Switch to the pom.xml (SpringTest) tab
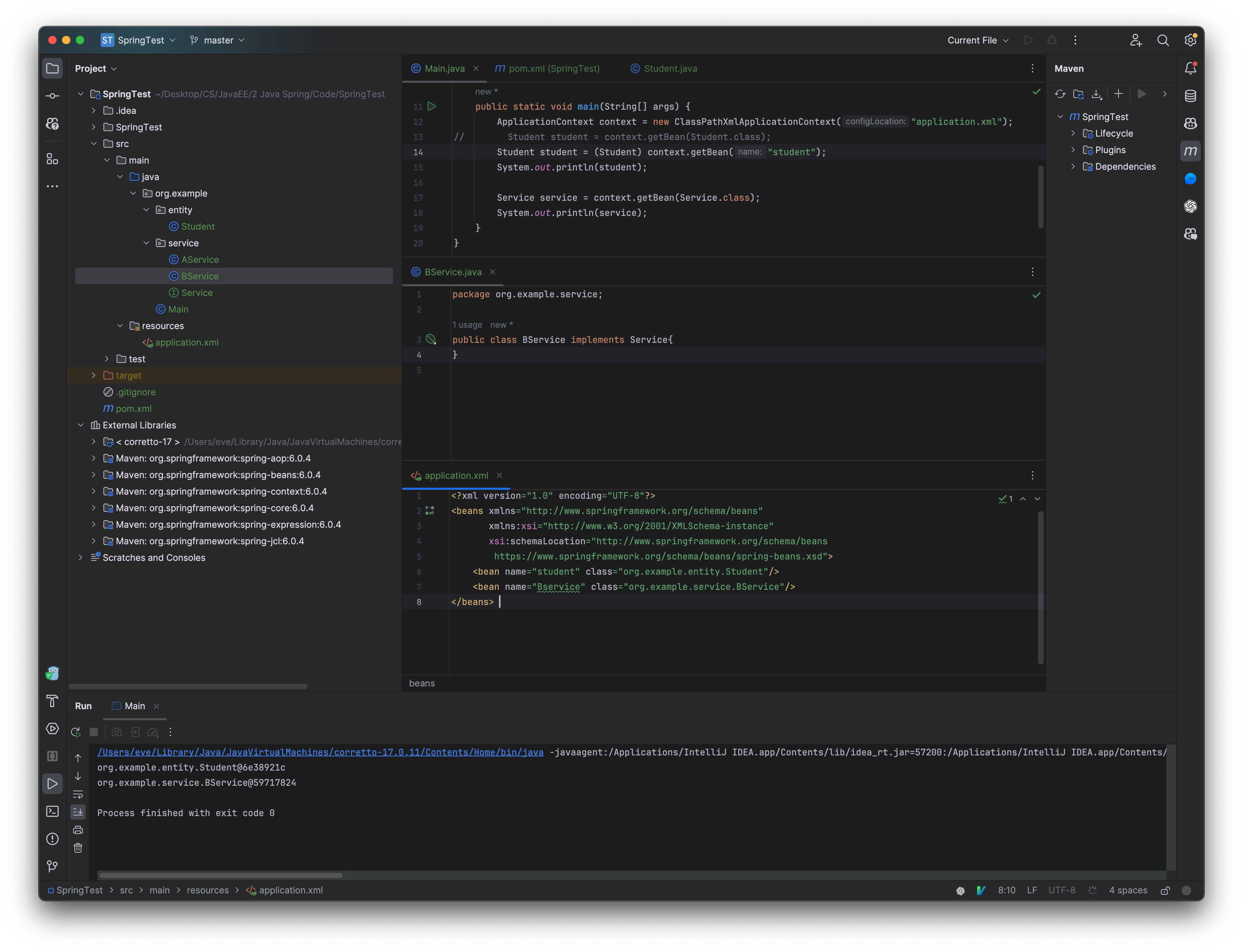This screenshot has height=952, width=1243. [x=547, y=68]
